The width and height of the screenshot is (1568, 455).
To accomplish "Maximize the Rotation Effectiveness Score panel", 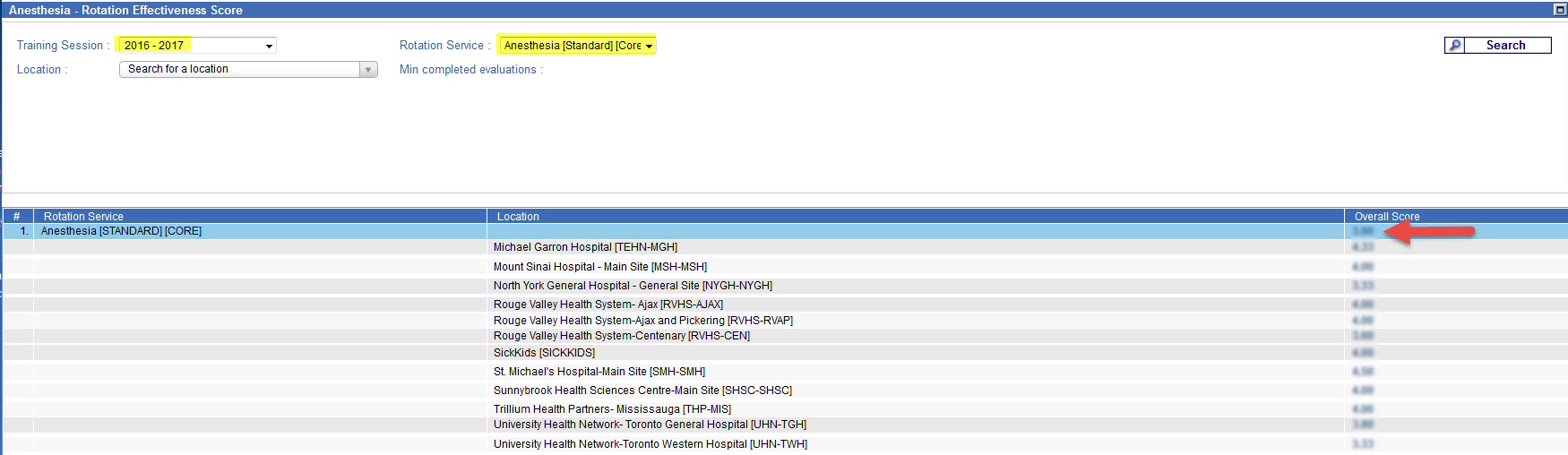I will tap(1560, 10).
